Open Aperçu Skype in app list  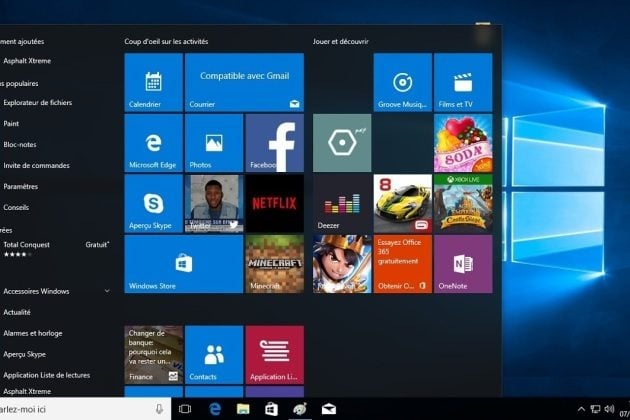25,354
